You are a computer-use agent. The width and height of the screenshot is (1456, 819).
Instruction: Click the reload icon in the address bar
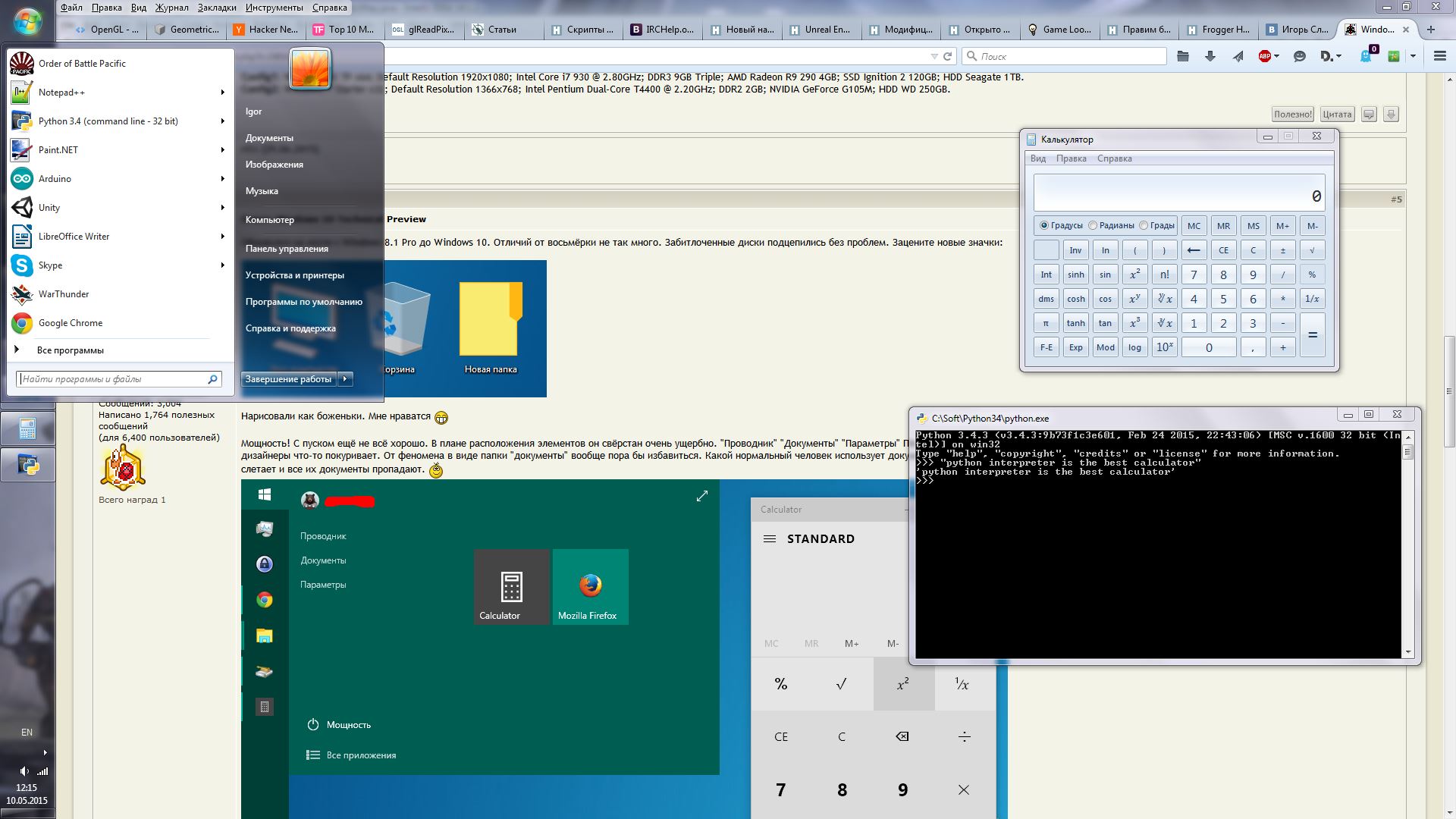pyautogui.click(x=947, y=56)
